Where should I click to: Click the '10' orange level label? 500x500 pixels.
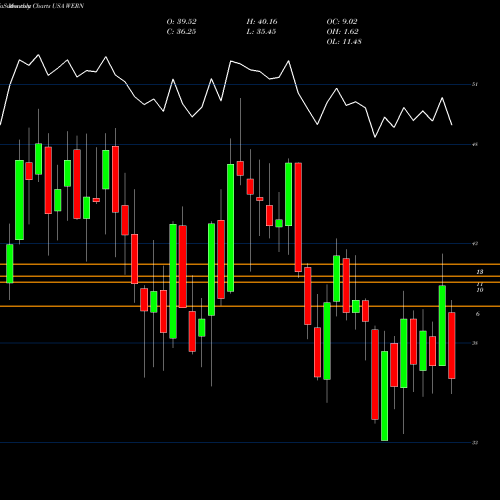pyautogui.click(x=480, y=290)
